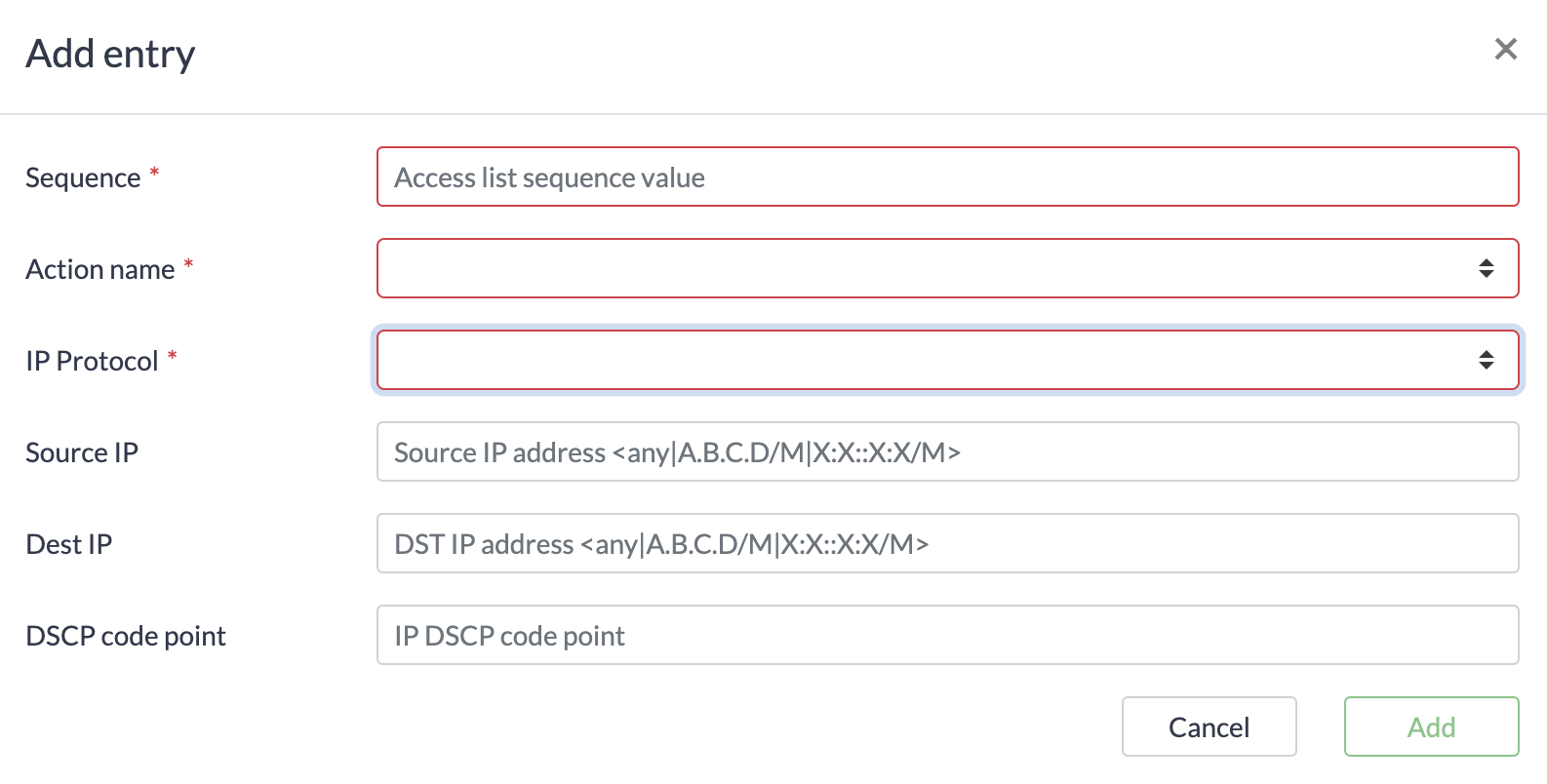Click the Sequence value input field

point(946,177)
